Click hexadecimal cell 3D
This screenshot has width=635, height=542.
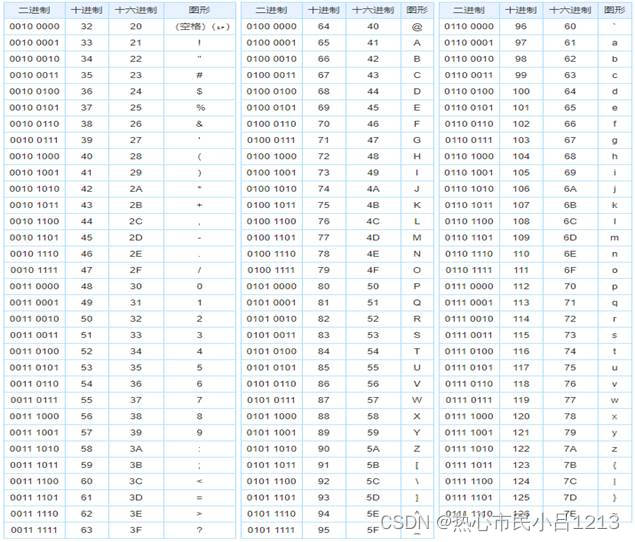click(136, 497)
